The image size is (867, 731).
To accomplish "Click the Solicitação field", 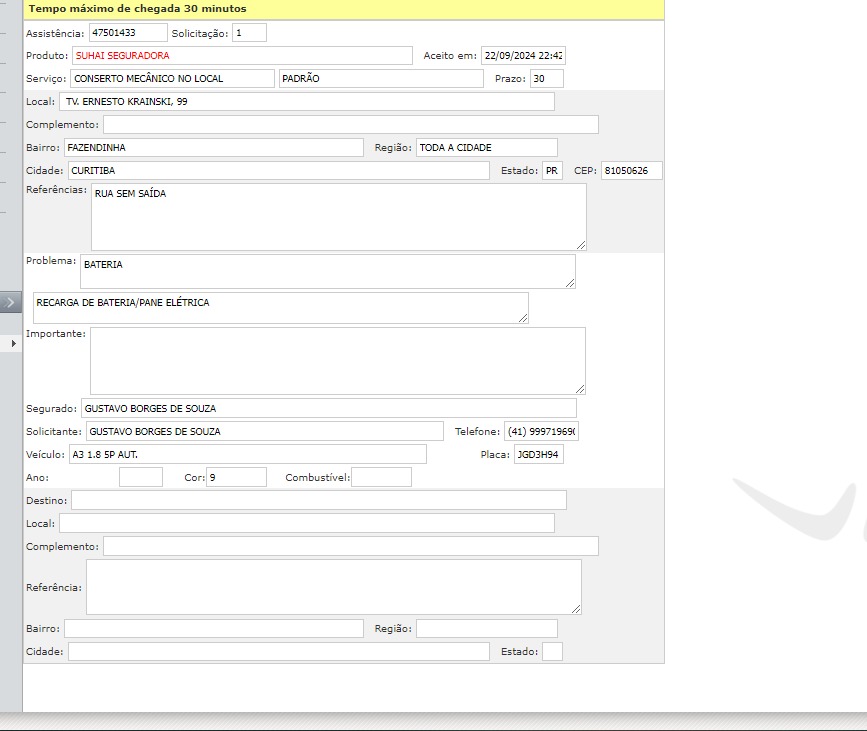I will tap(249, 33).
